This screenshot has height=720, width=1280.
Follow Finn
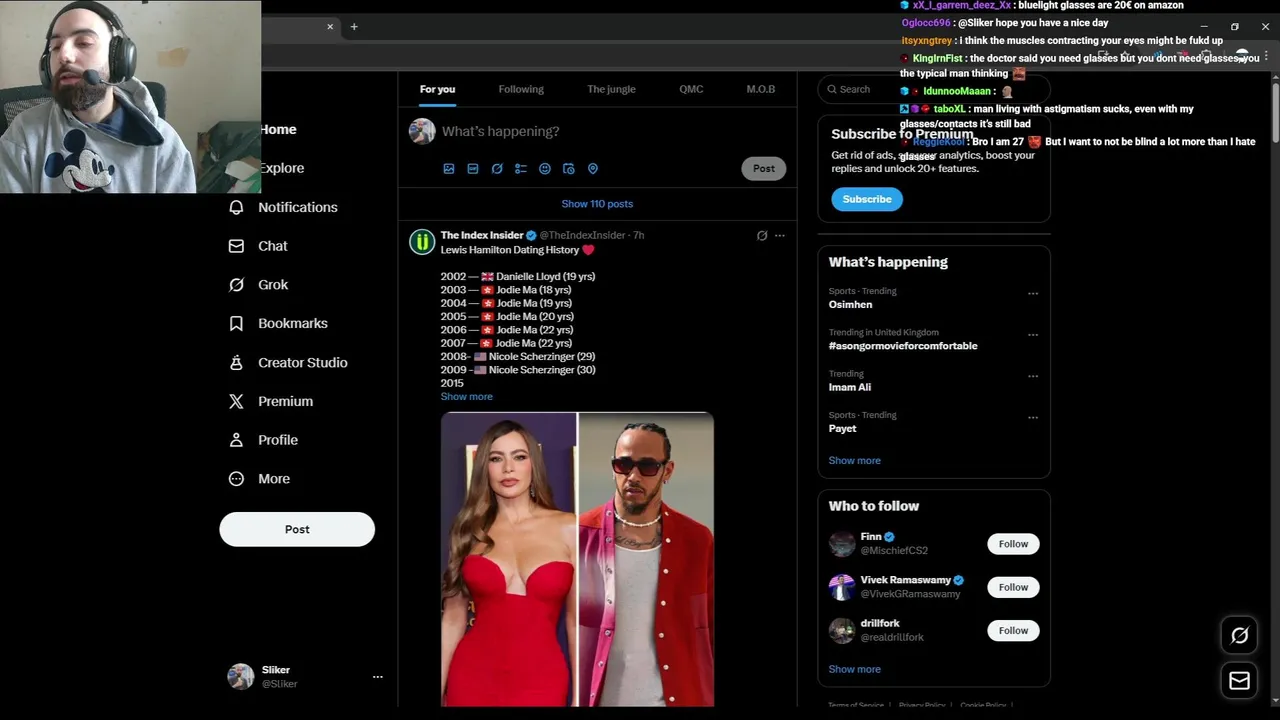[x=1013, y=544]
